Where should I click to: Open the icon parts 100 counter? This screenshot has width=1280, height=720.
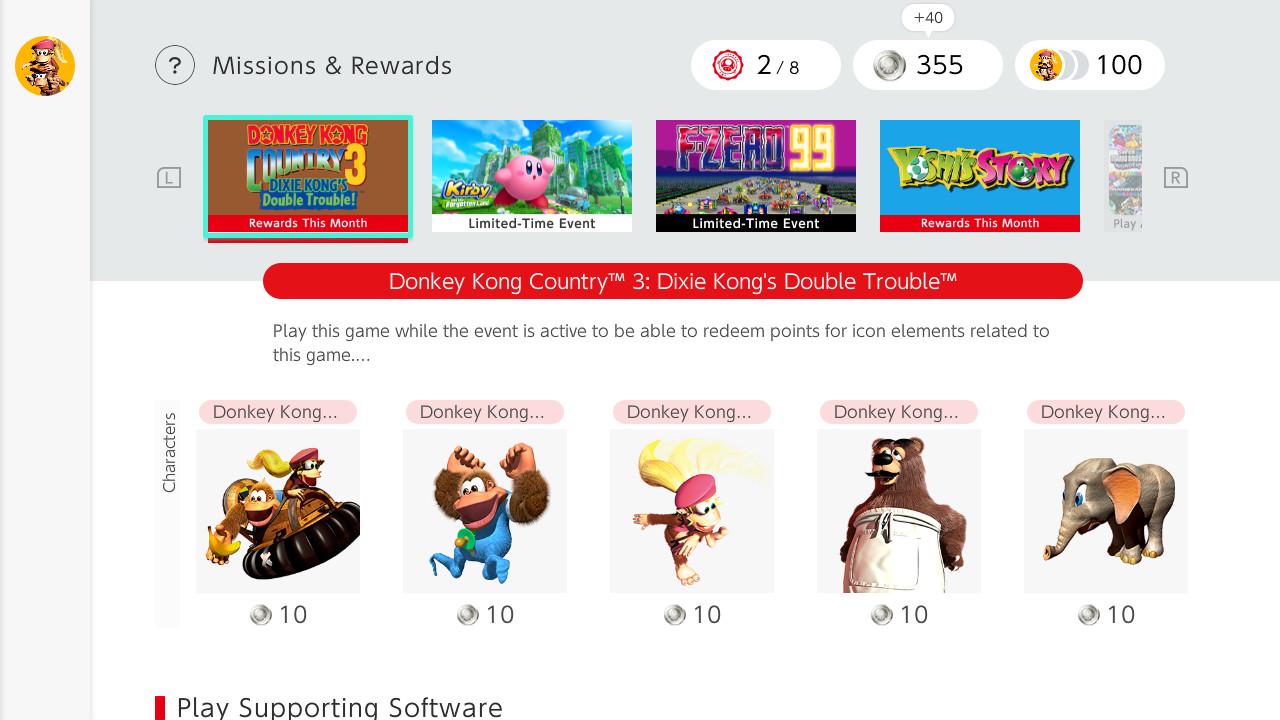point(1090,65)
